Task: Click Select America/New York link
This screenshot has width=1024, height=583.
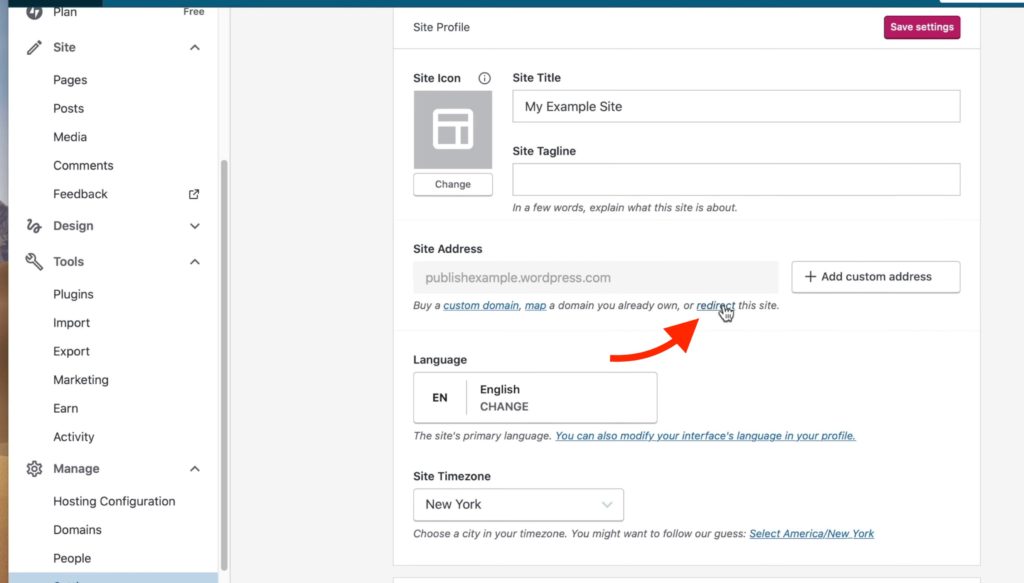Action: [x=811, y=534]
